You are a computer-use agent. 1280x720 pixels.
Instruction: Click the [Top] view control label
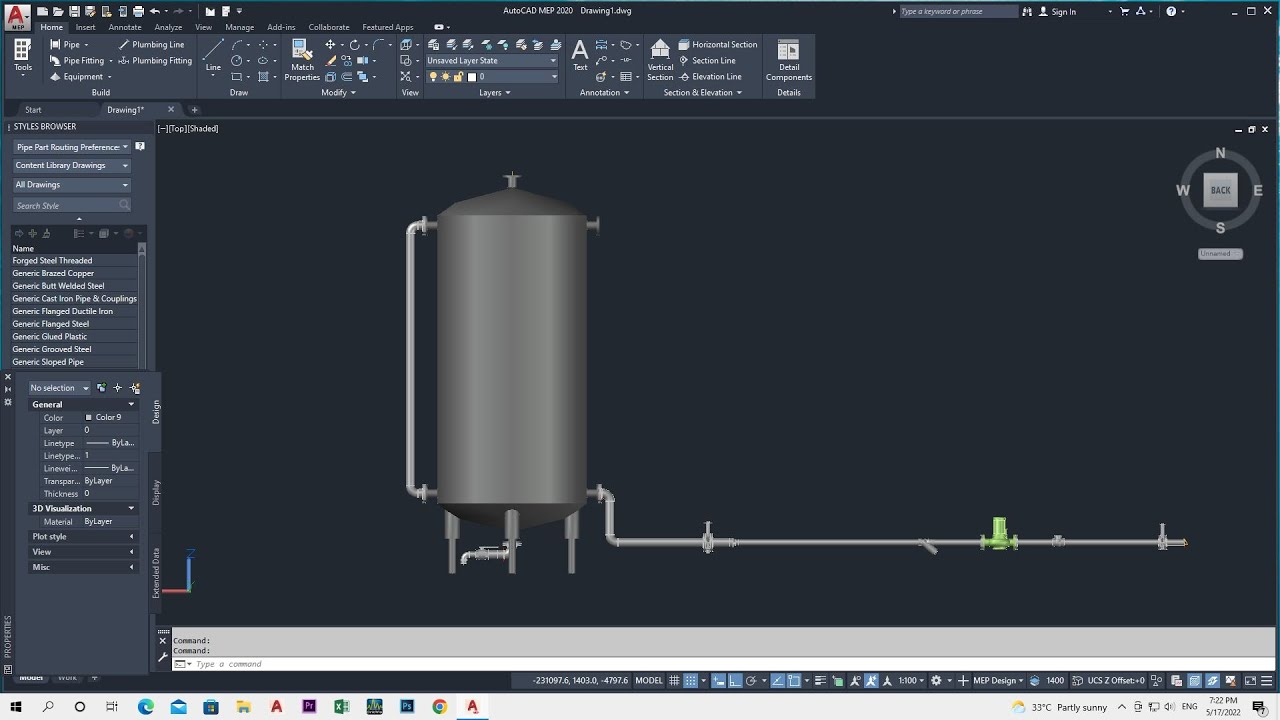click(178, 129)
